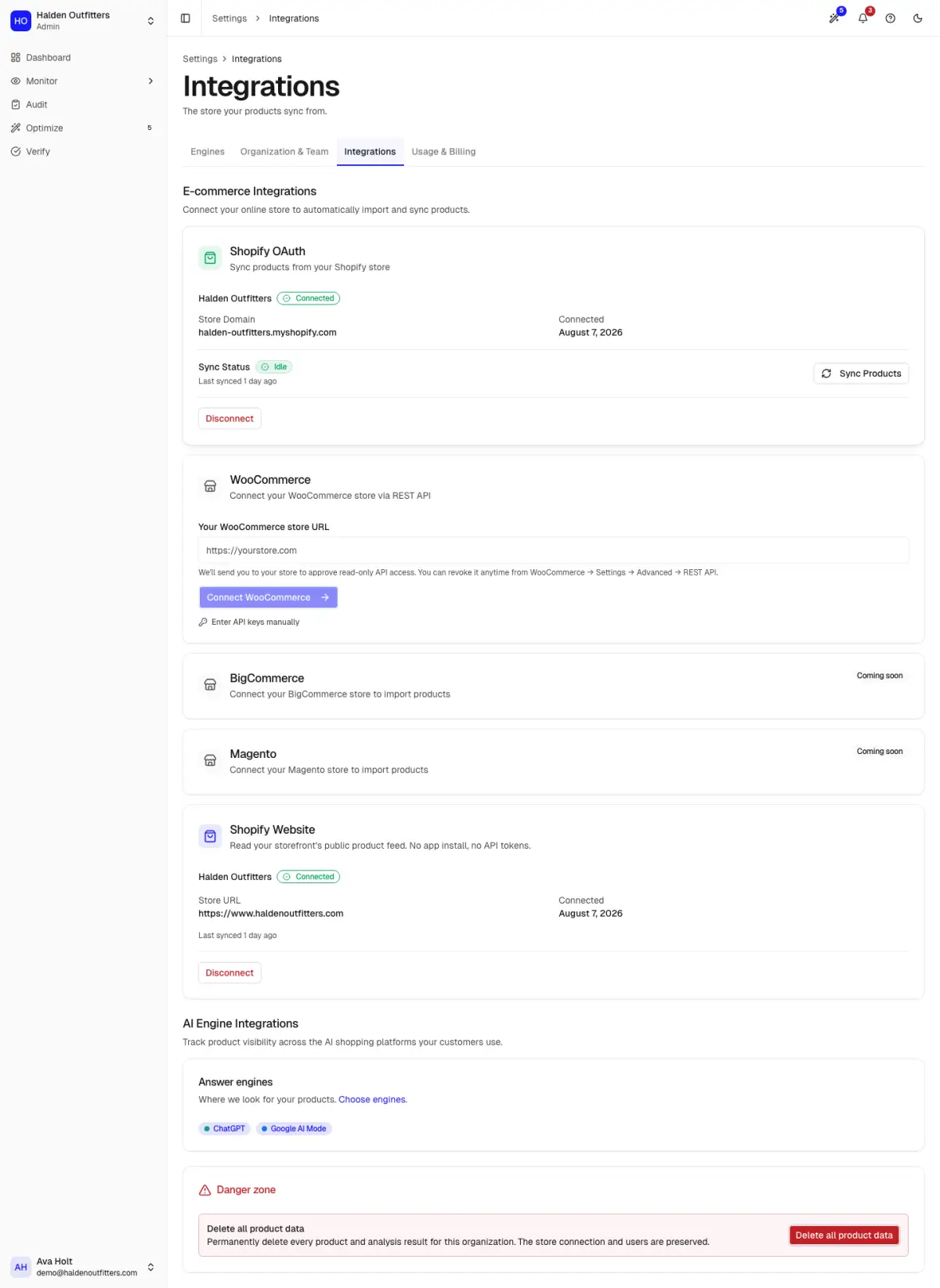Click the Audit clipboard icon

pyautogui.click(x=16, y=105)
